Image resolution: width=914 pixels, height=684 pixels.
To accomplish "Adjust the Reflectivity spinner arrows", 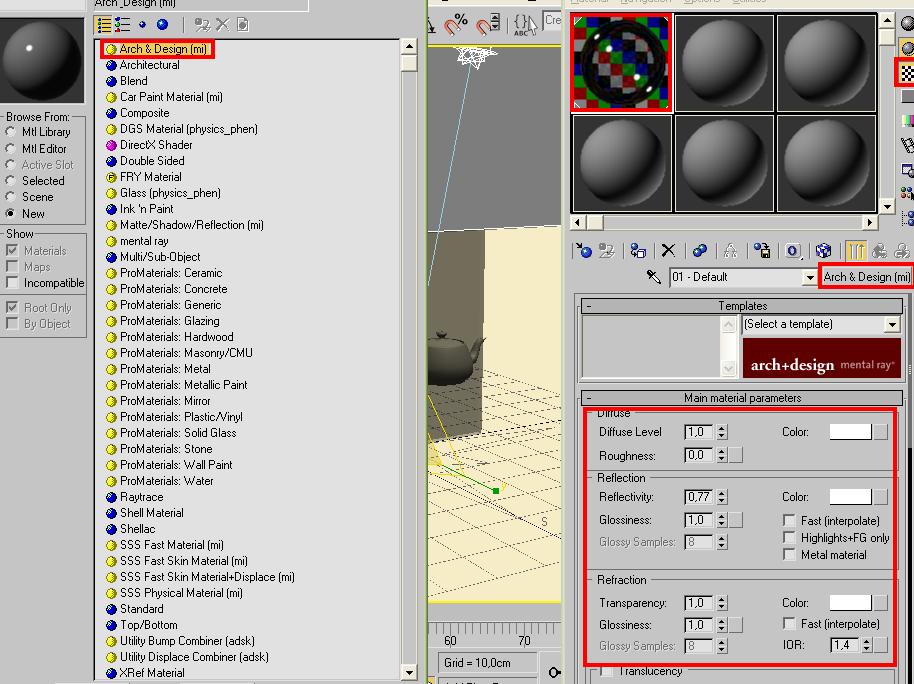I will tap(722, 497).
